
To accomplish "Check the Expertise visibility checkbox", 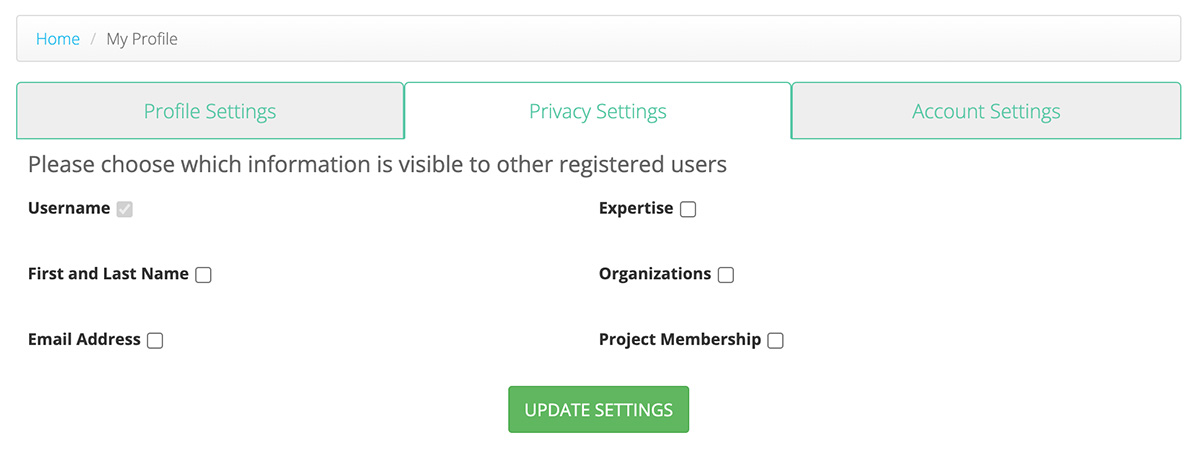I will [x=688, y=209].
